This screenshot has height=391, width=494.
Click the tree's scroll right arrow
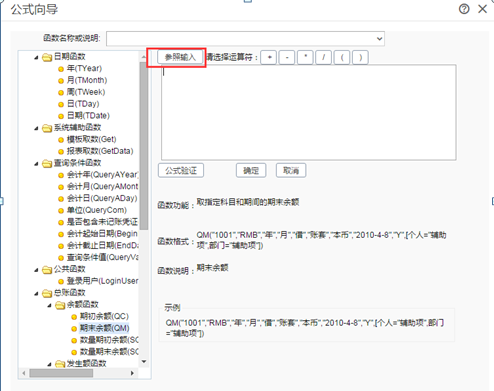(x=132, y=373)
